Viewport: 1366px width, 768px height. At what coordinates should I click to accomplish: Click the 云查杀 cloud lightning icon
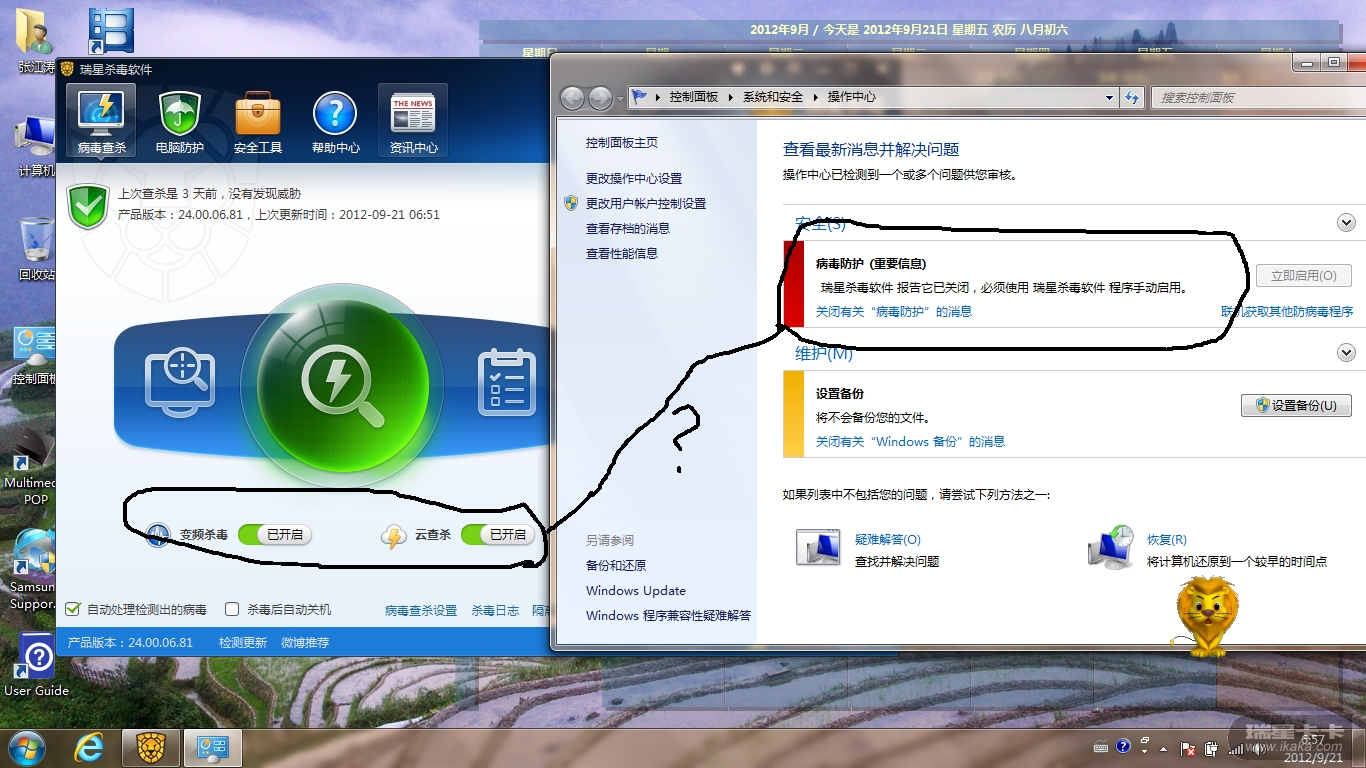click(393, 536)
